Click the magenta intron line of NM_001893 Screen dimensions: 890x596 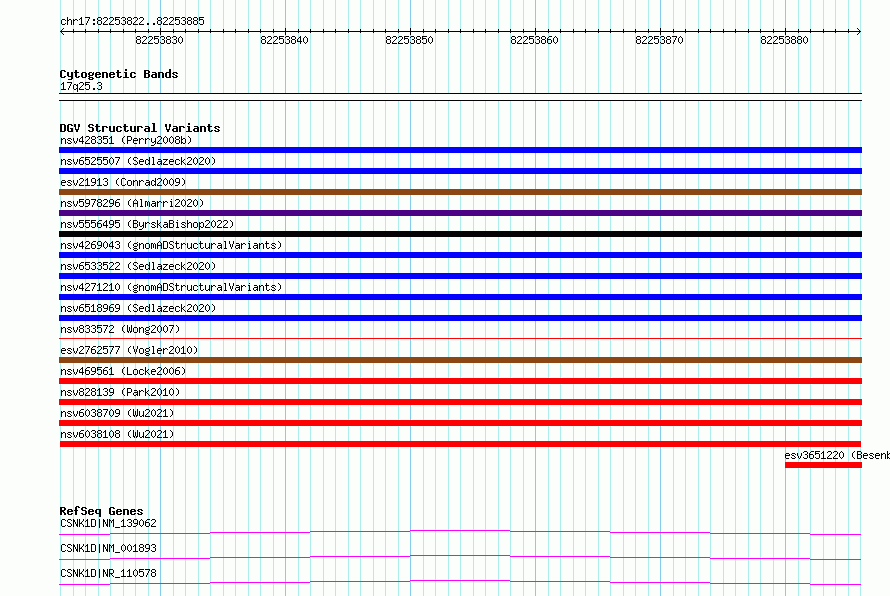(460, 557)
